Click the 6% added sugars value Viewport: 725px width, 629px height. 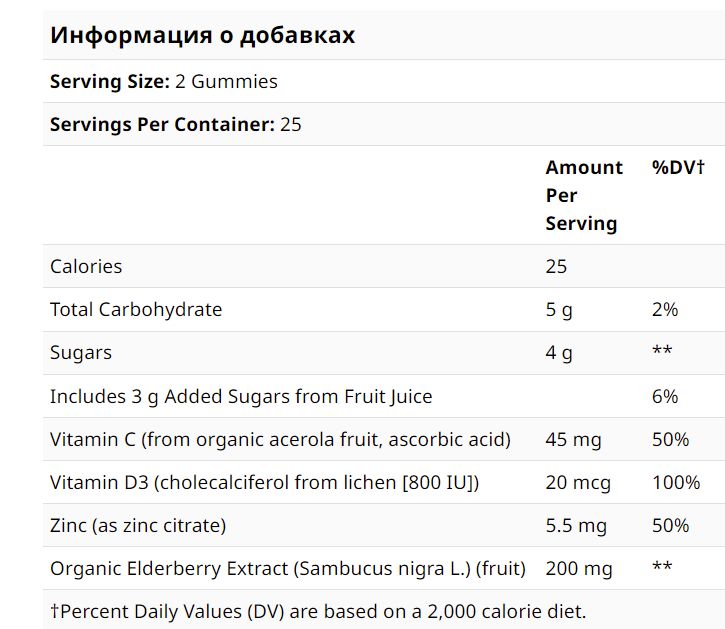pos(665,397)
